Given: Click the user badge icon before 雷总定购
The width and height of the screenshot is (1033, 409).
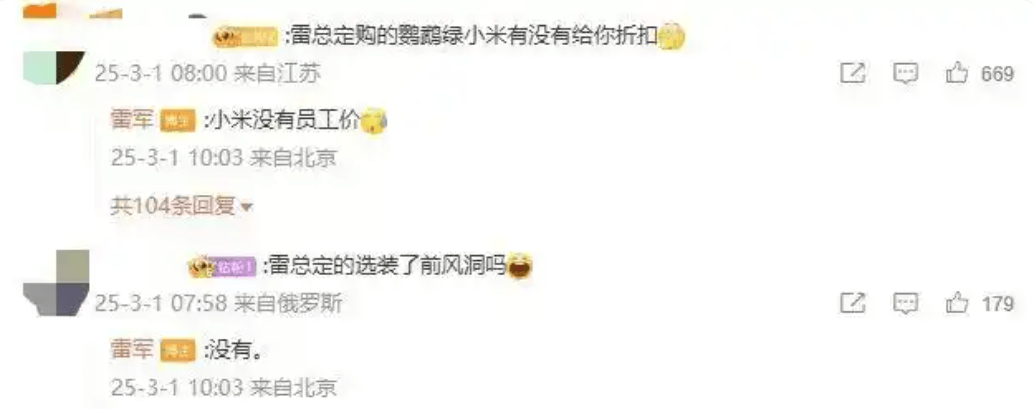Looking at the screenshot, I should pyautogui.click(x=244, y=38).
